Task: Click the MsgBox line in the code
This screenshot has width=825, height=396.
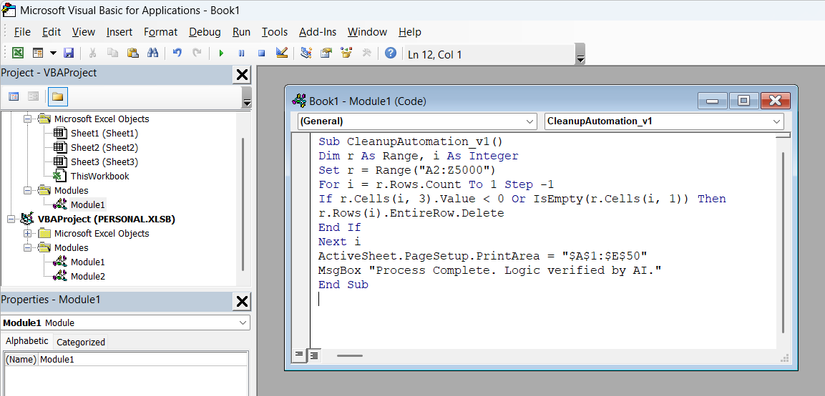Action: tap(489, 270)
